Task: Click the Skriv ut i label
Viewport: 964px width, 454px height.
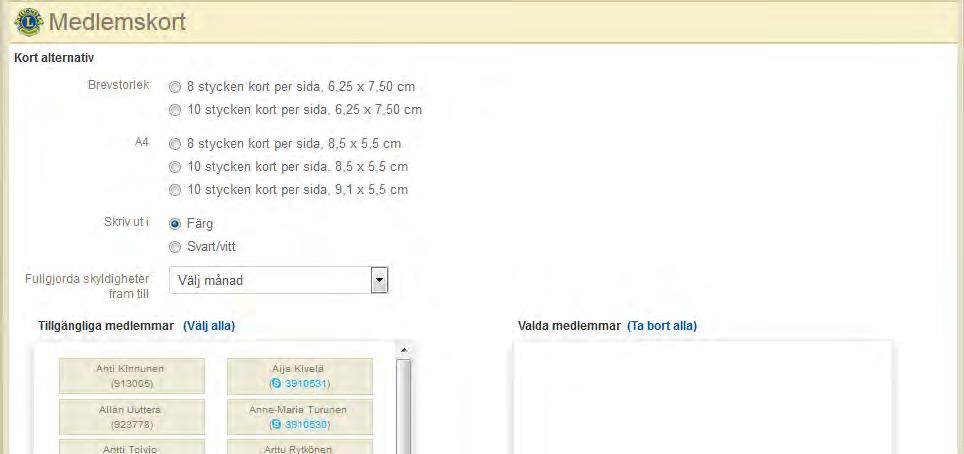Action: (x=126, y=222)
